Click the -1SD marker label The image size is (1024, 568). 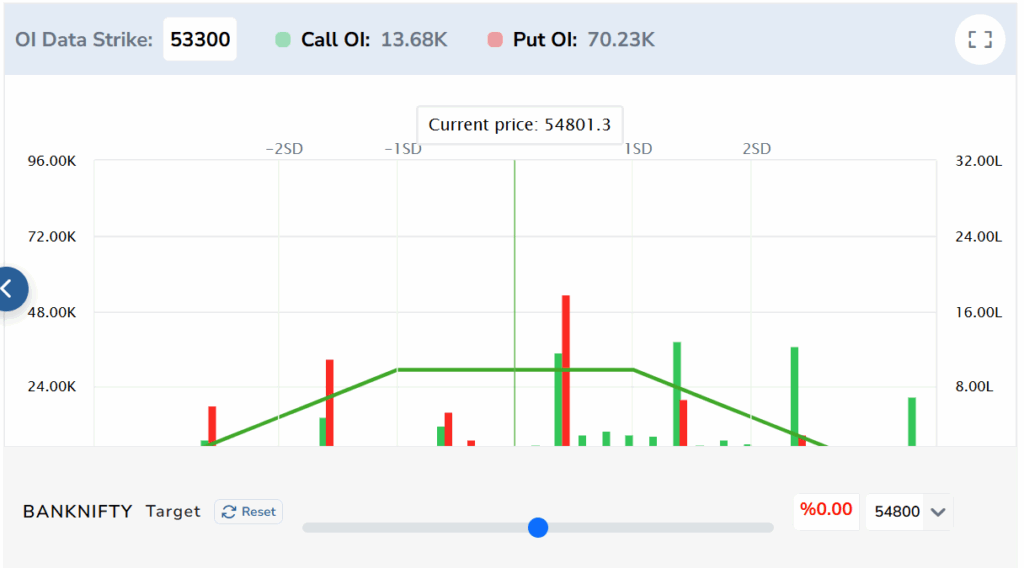coord(403,149)
